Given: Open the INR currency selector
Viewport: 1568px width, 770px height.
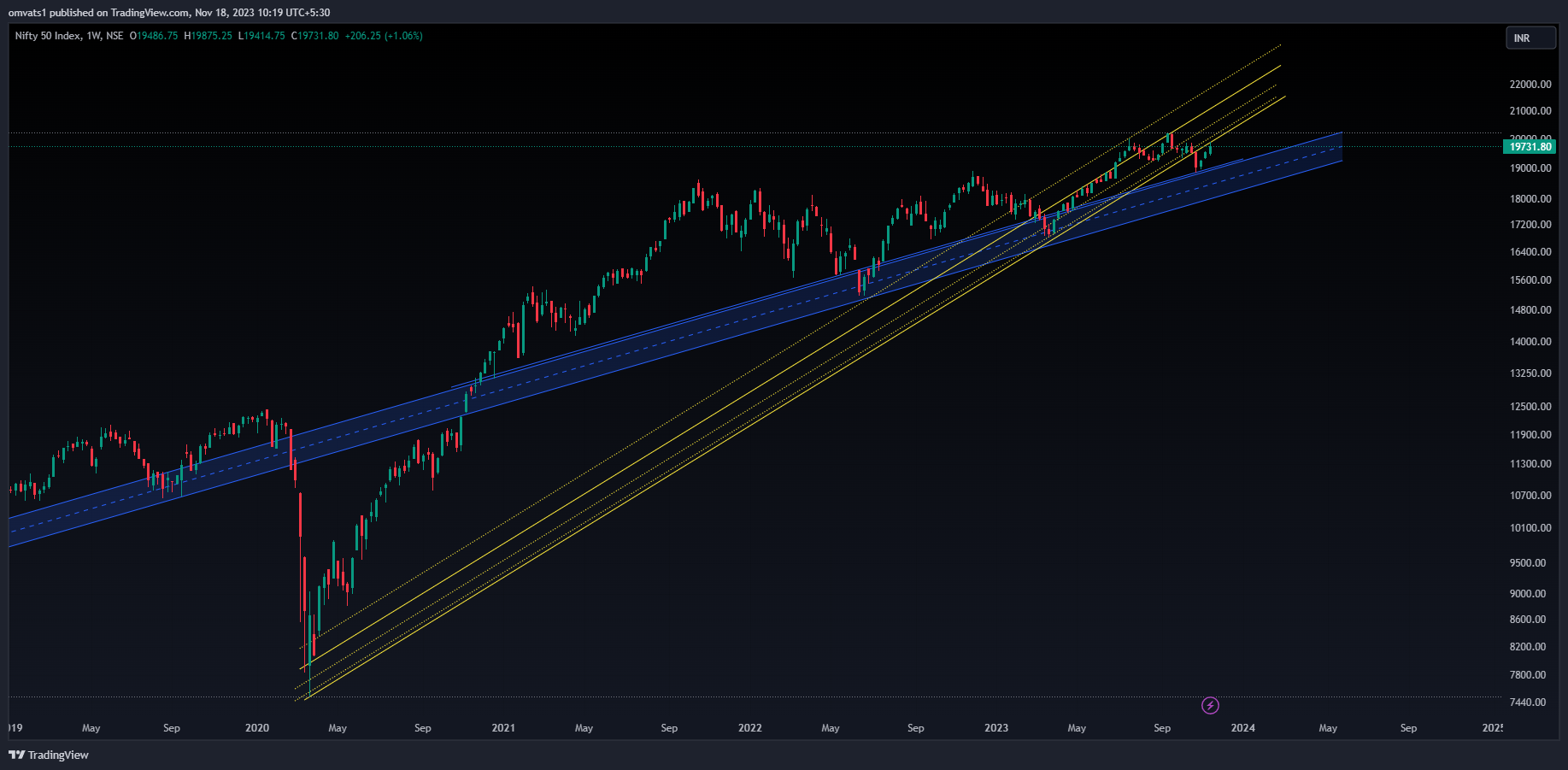Looking at the screenshot, I should pos(1530,38).
